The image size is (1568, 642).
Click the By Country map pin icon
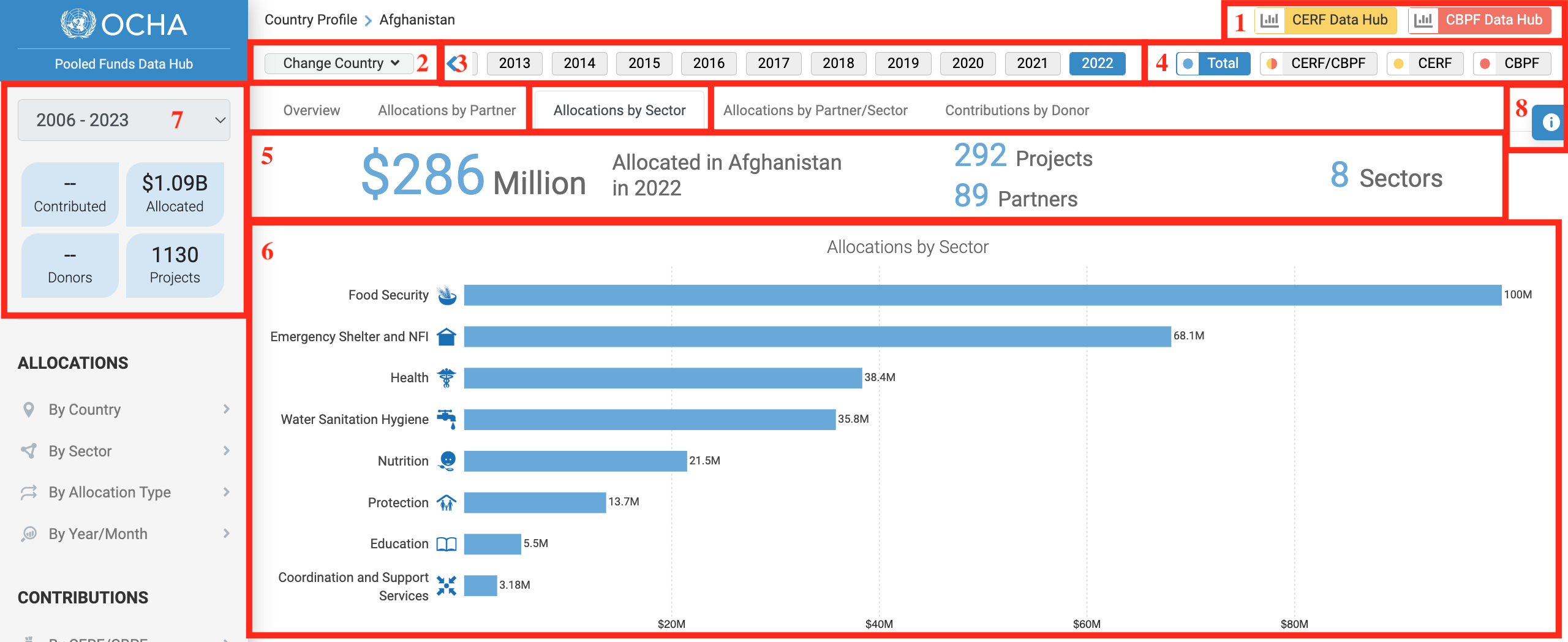[x=28, y=409]
